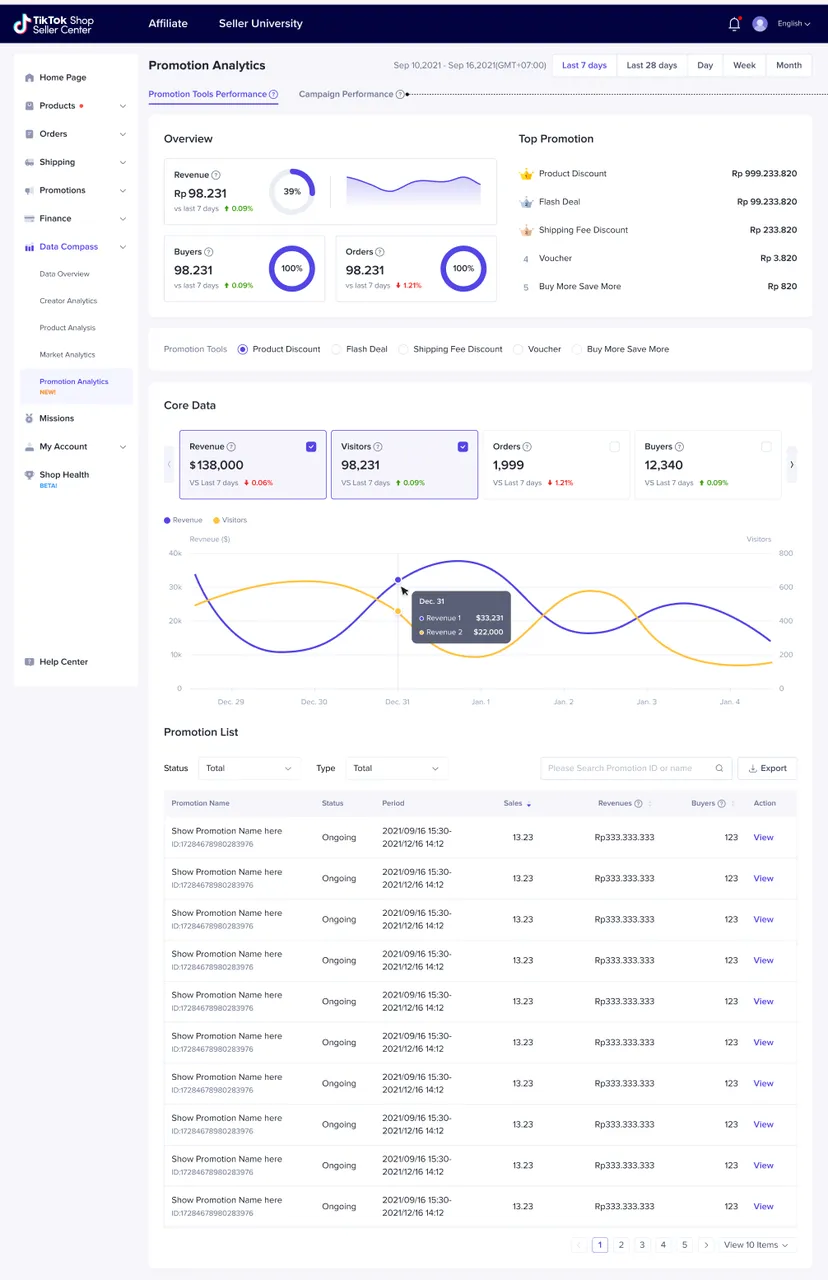Click the Export button
Screen dimensions: 828x1280
767,768
